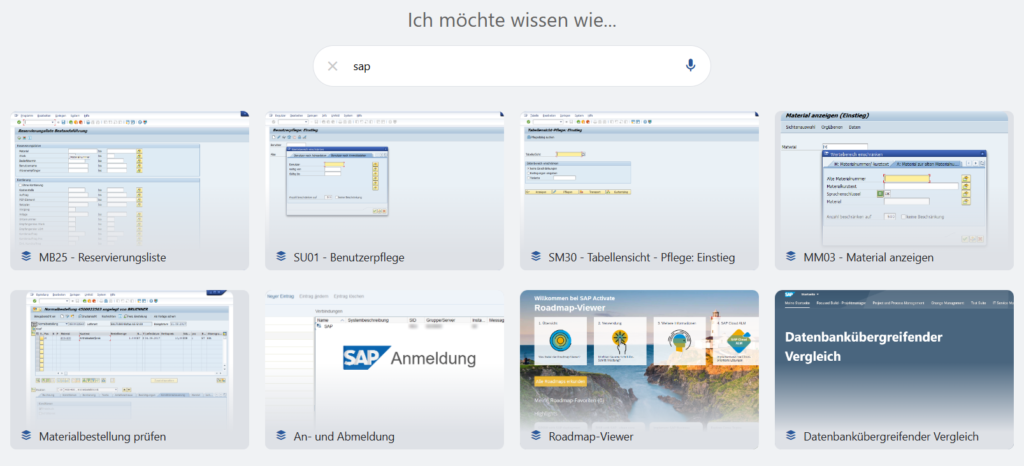Image resolution: width=1024 pixels, height=466 pixels.
Task: Select the "Materialbestellung prüfen" title text
Action: tap(103, 437)
